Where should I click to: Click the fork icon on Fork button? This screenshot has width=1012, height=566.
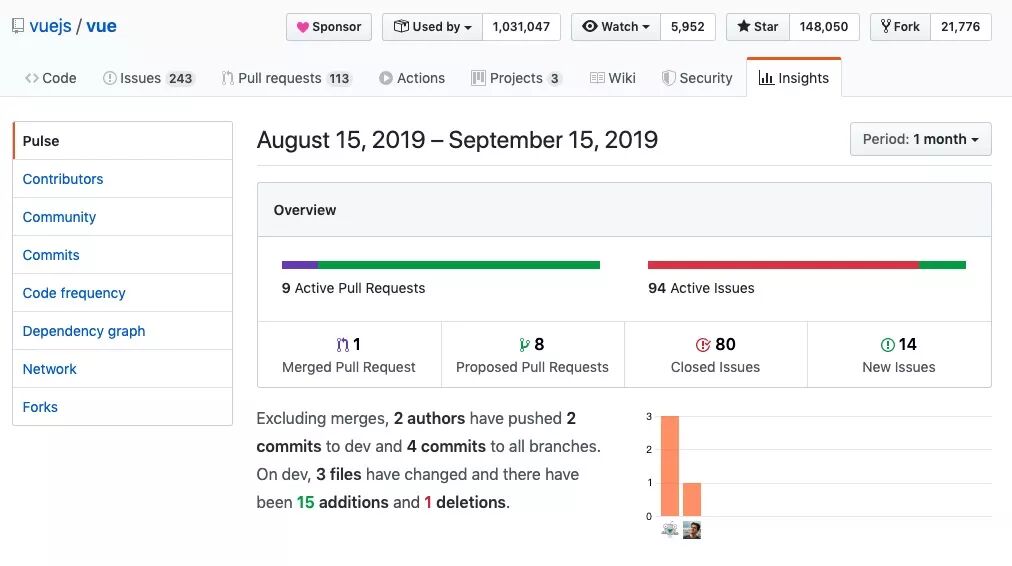coord(886,26)
